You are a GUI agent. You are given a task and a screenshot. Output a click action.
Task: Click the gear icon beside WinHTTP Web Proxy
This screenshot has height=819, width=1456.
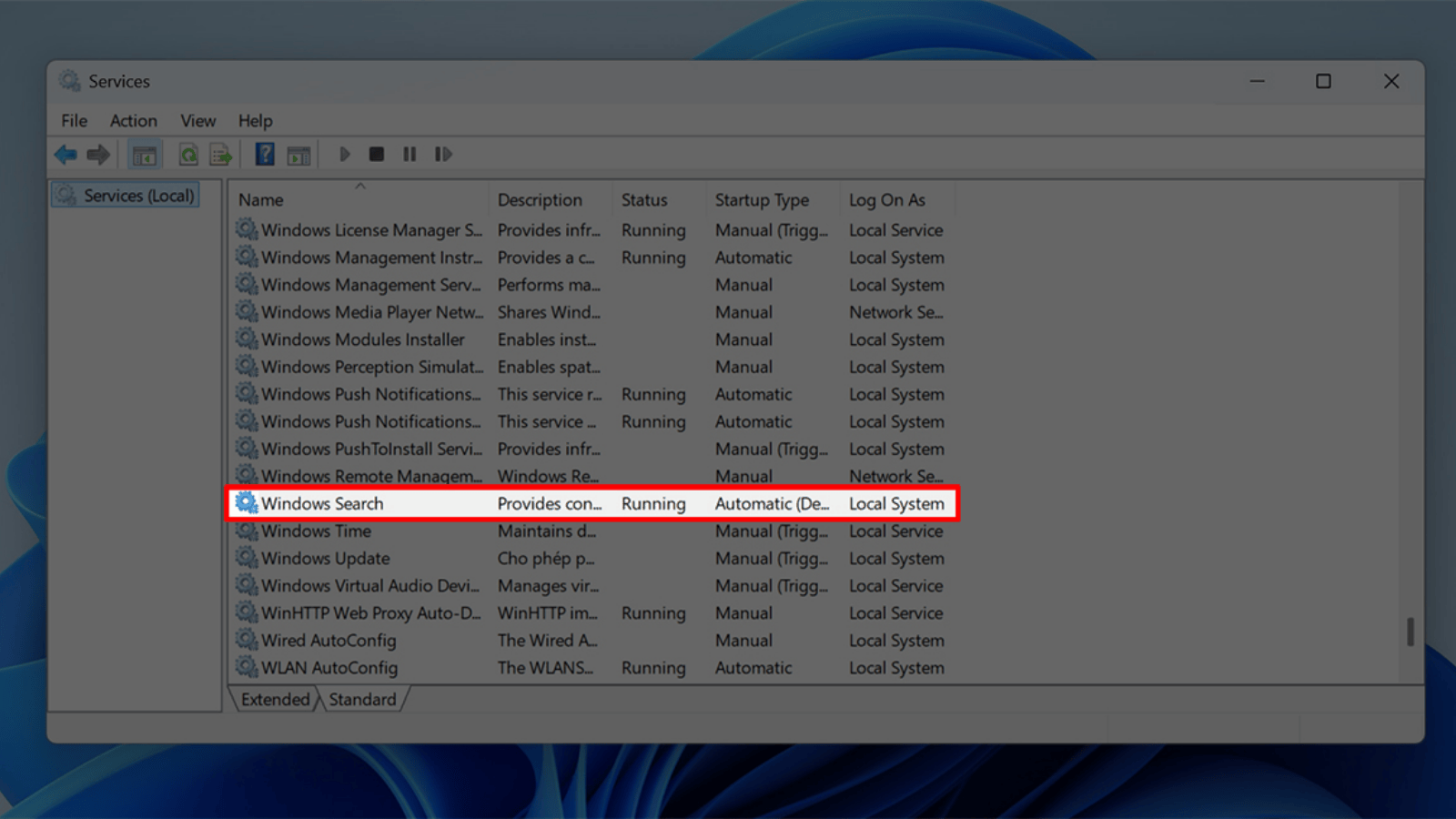(247, 612)
